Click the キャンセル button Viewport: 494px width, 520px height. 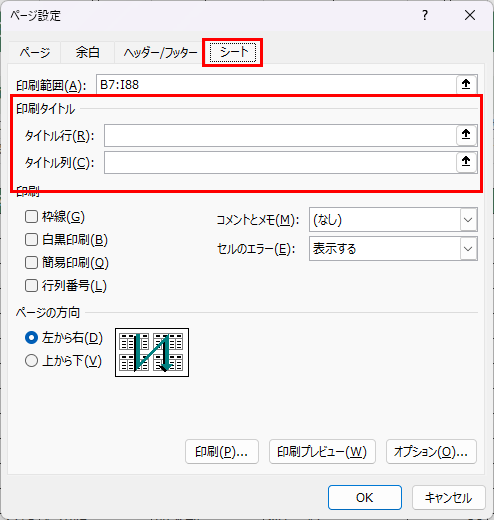(x=448, y=498)
